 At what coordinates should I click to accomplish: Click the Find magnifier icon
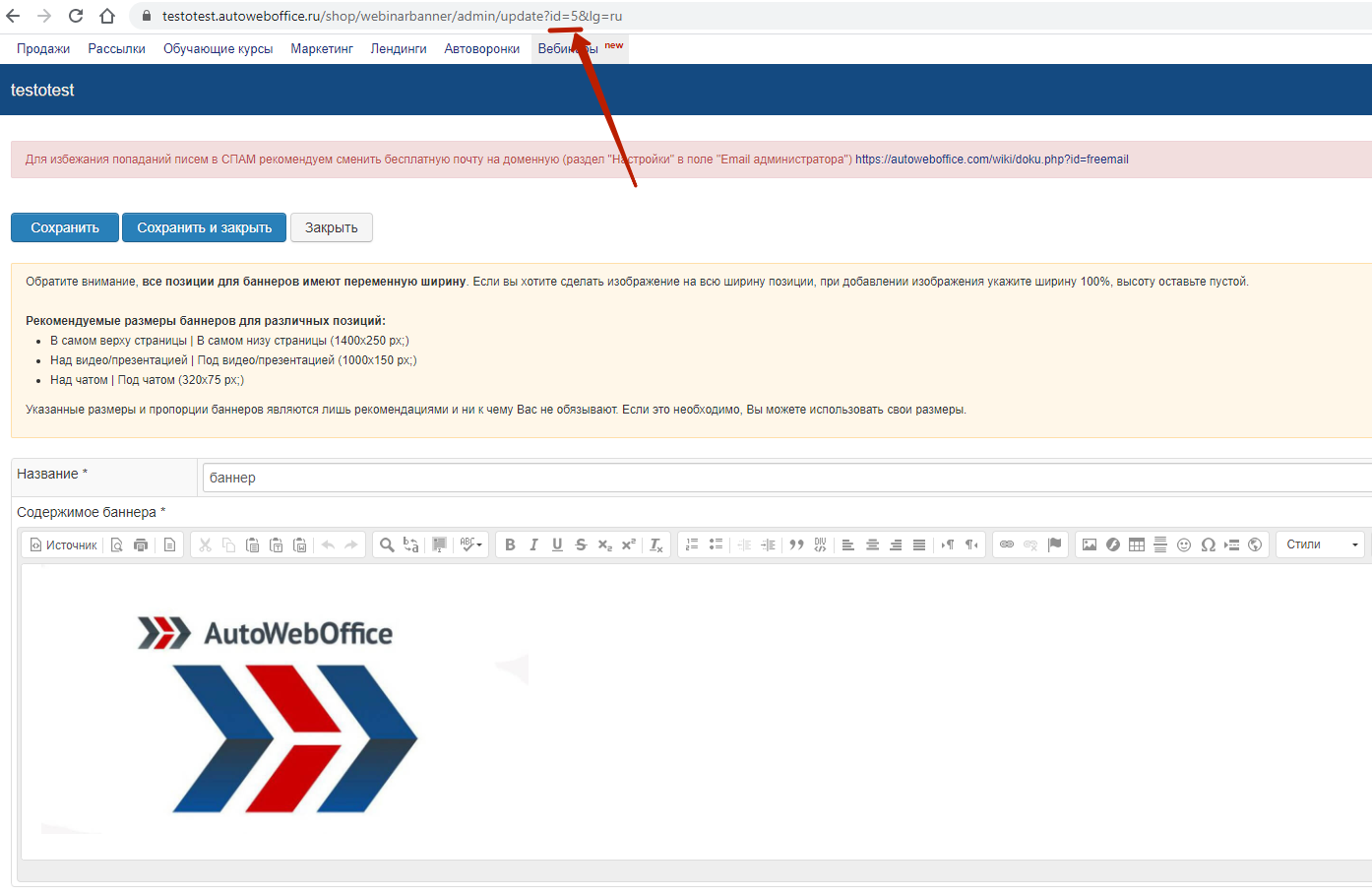(x=387, y=544)
